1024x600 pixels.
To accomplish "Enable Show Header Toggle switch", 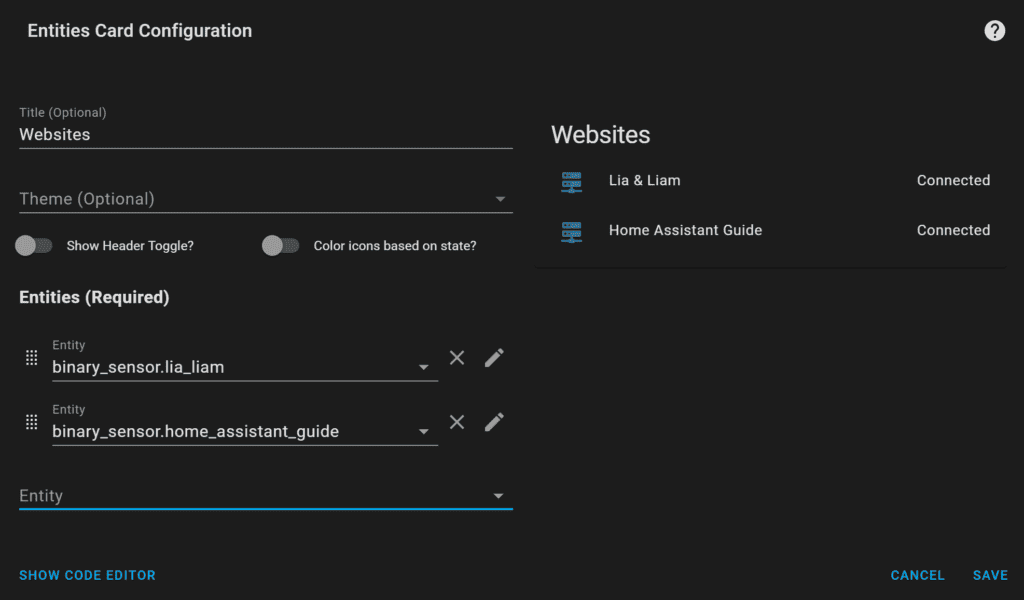I will click(x=34, y=245).
